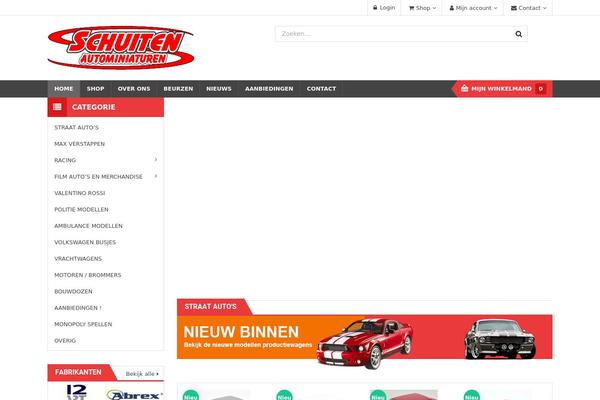Select the Monopoly Spellen category

[83, 324]
